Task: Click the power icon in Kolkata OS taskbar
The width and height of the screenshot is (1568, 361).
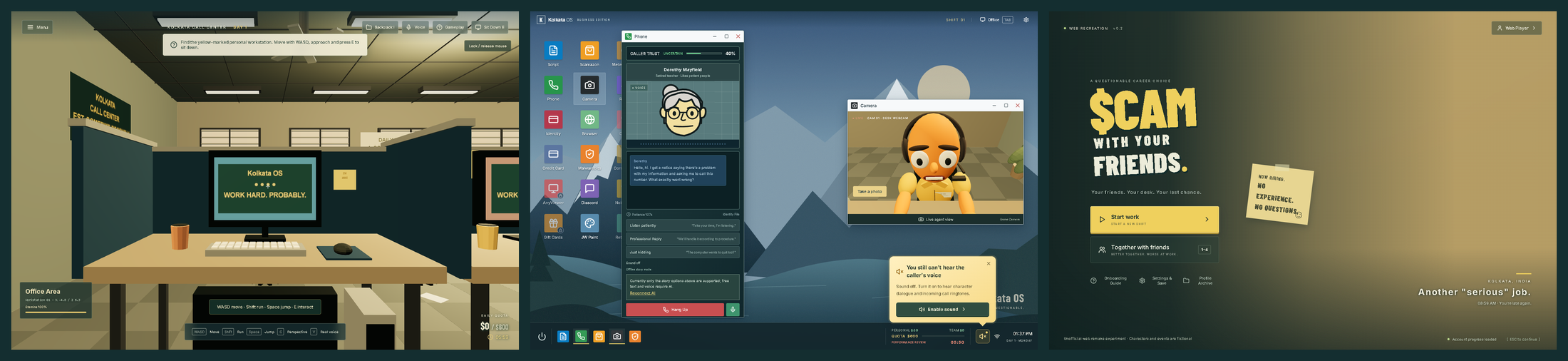Action: point(542,337)
